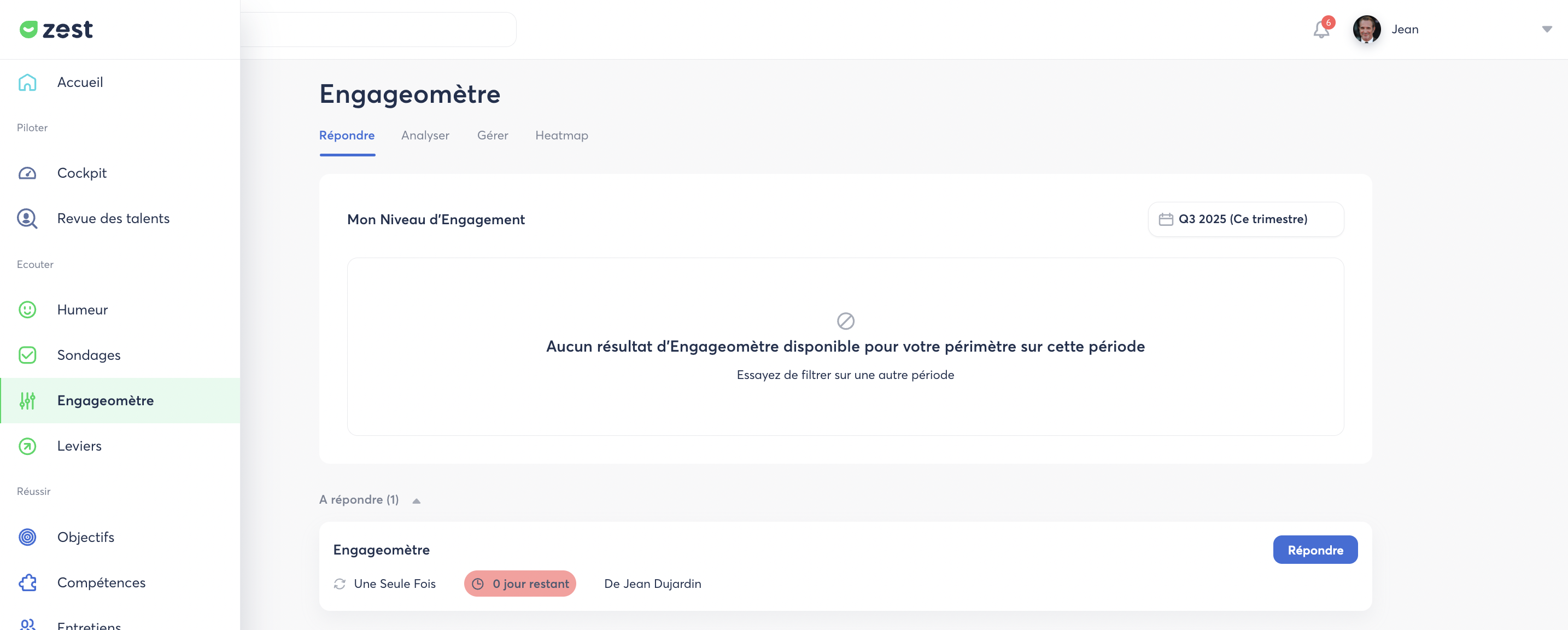This screenshot has height=630, width=1568.
Task: Click the zest logo
Action: [x=56, y=29]
